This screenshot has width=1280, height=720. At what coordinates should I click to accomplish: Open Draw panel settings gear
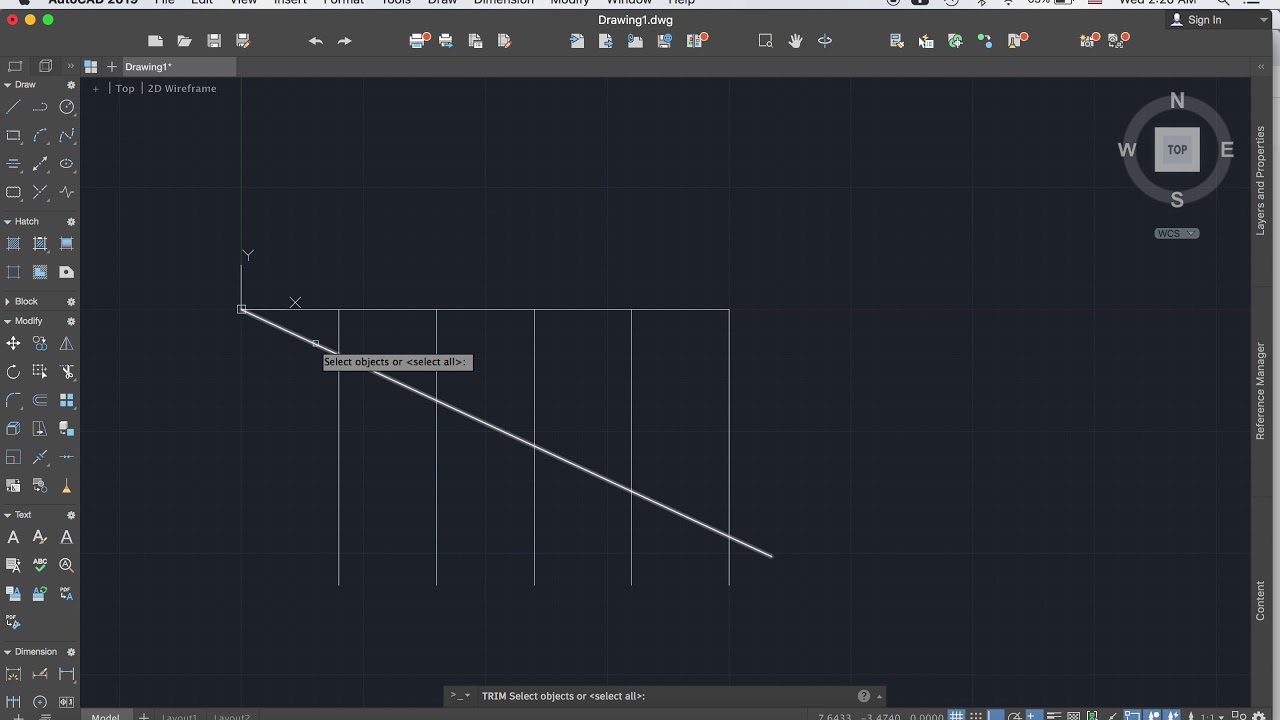71,85
